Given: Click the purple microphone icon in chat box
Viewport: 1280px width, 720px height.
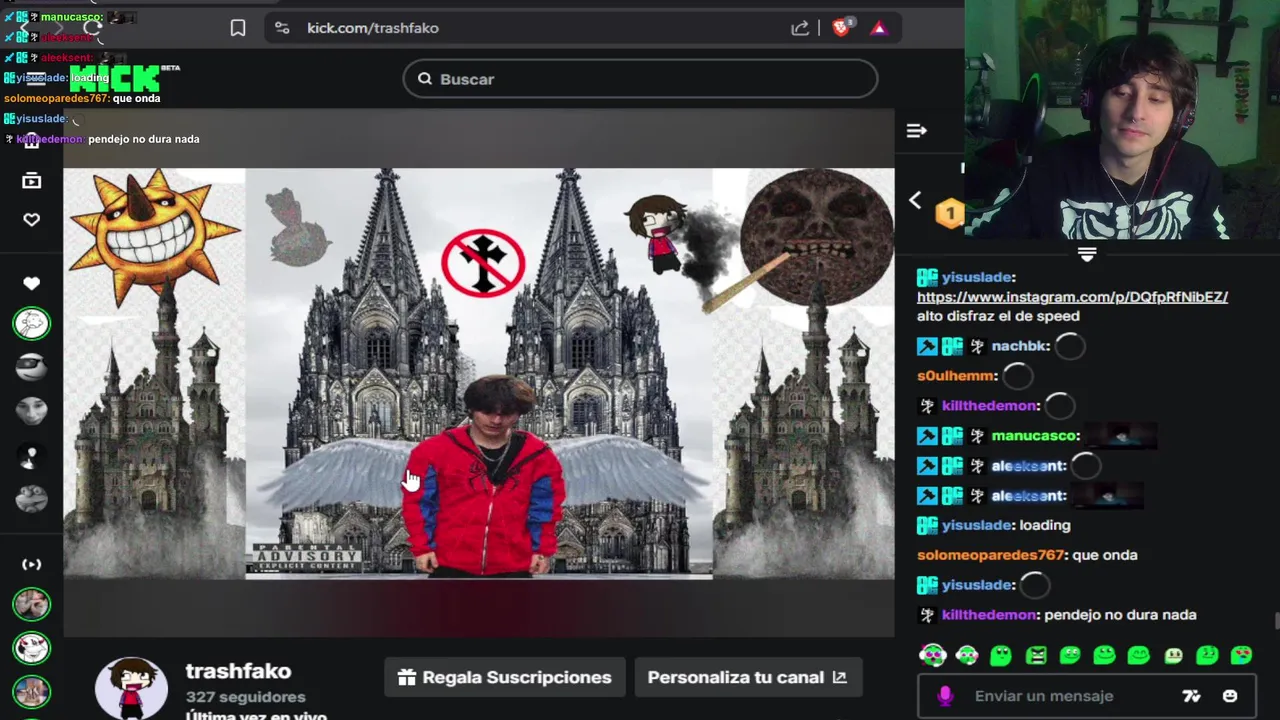Looking at the screenshot, I should pyautogui.click(x=945, y=696).
